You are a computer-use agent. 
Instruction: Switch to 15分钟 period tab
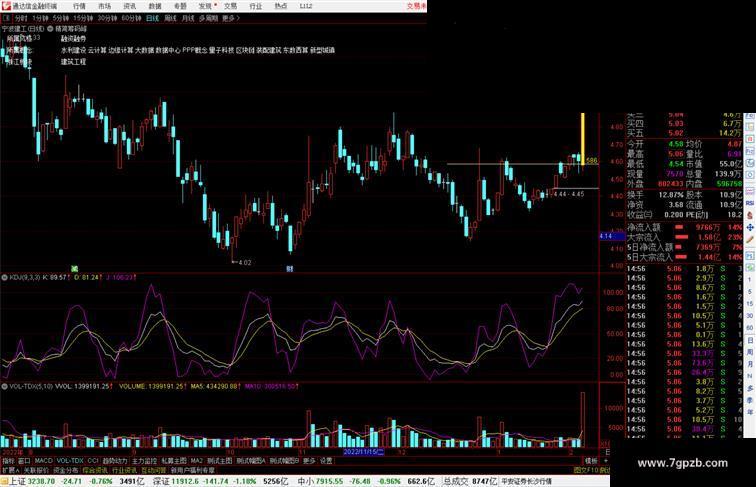[83, 18]
